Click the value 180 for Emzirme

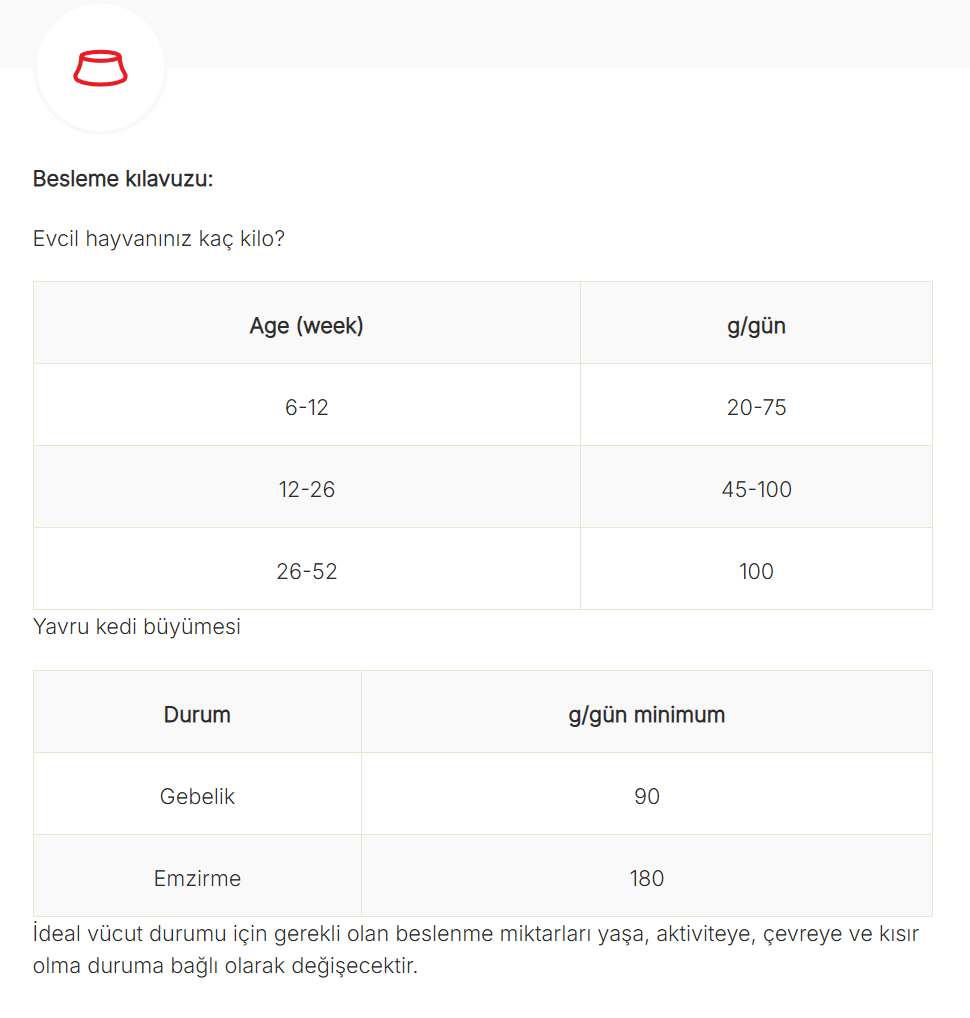[647, 876]
